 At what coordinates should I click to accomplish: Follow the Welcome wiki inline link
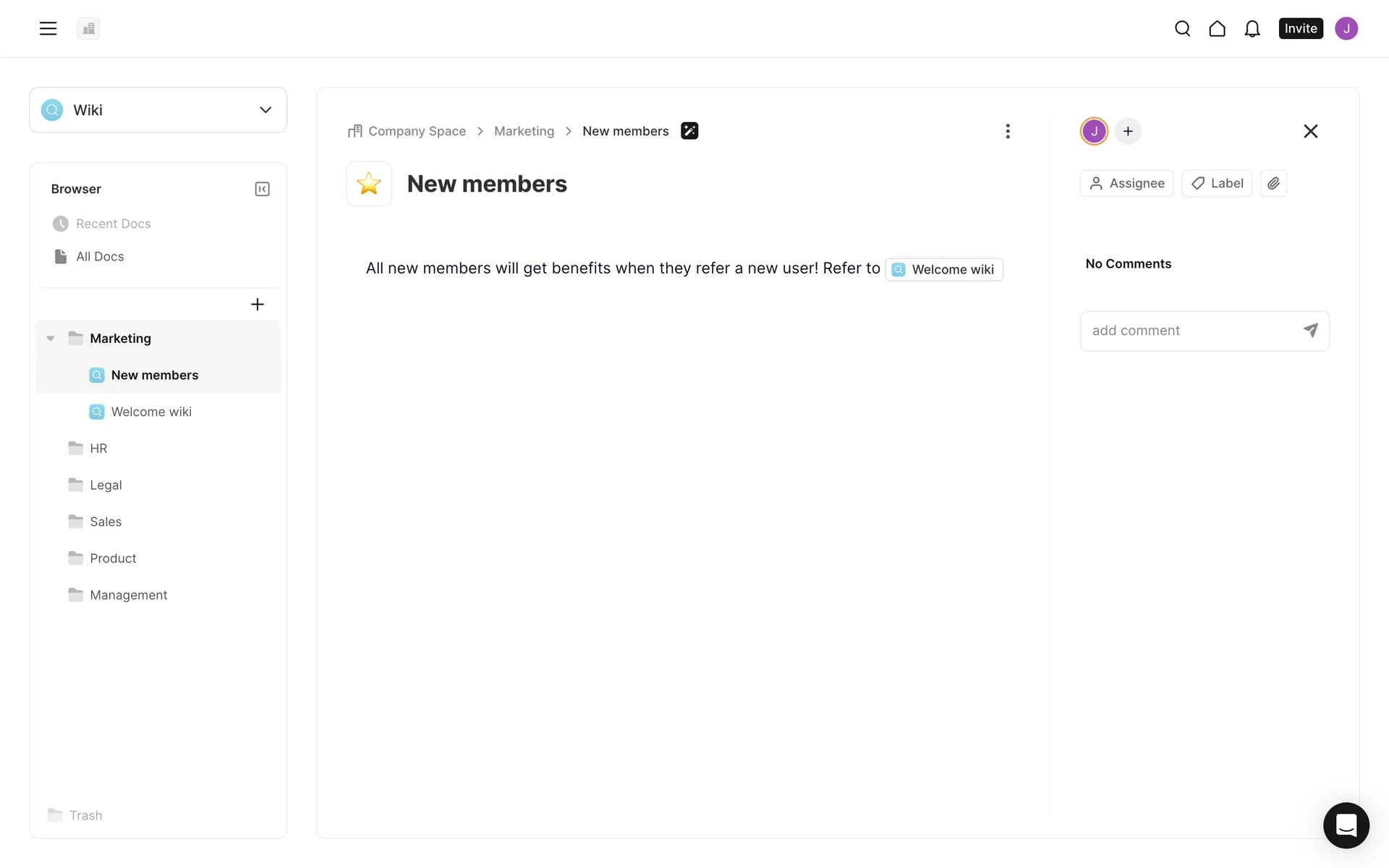(944, 269)
